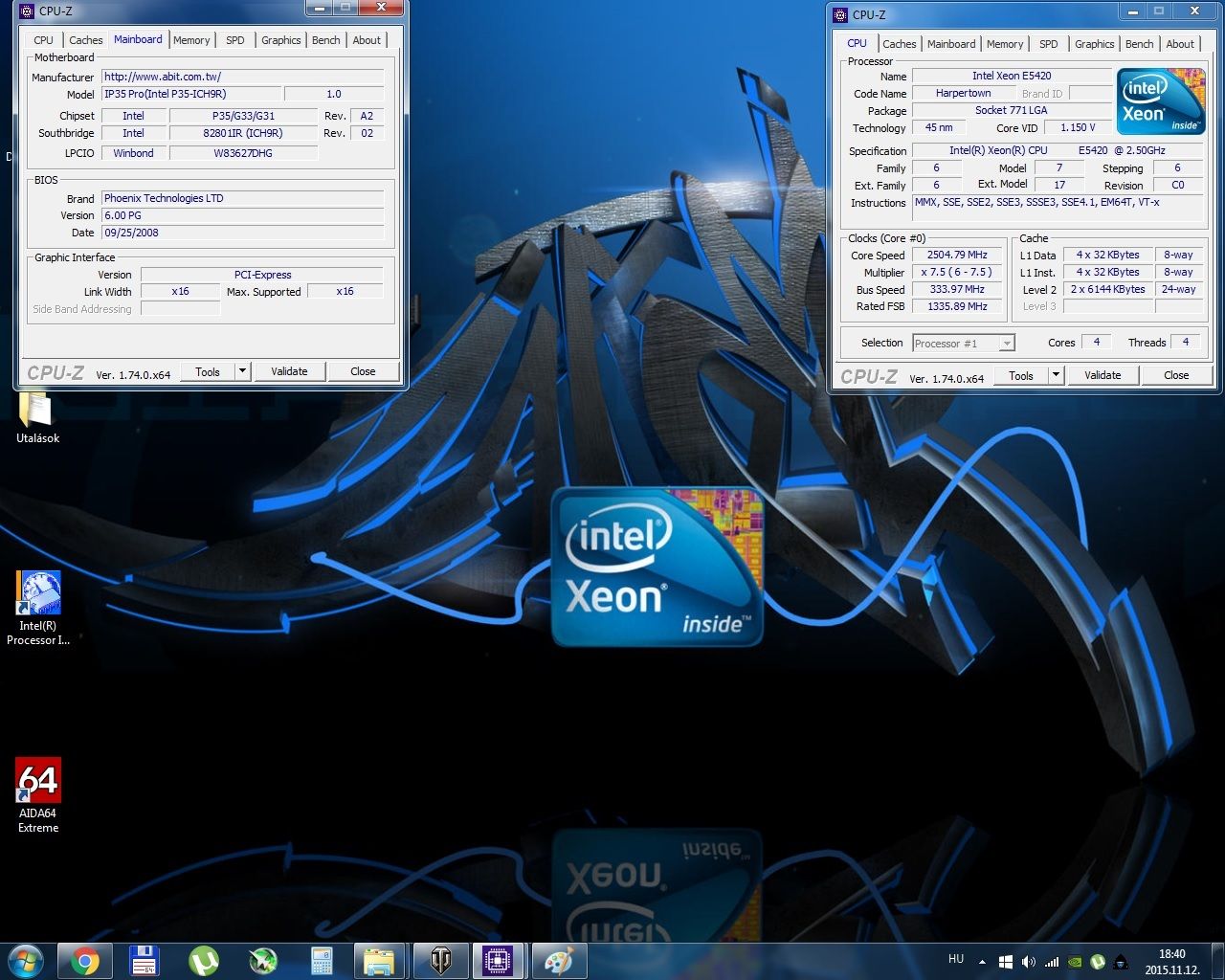Open Windows Explorer from the taskbar

[380, 960]
